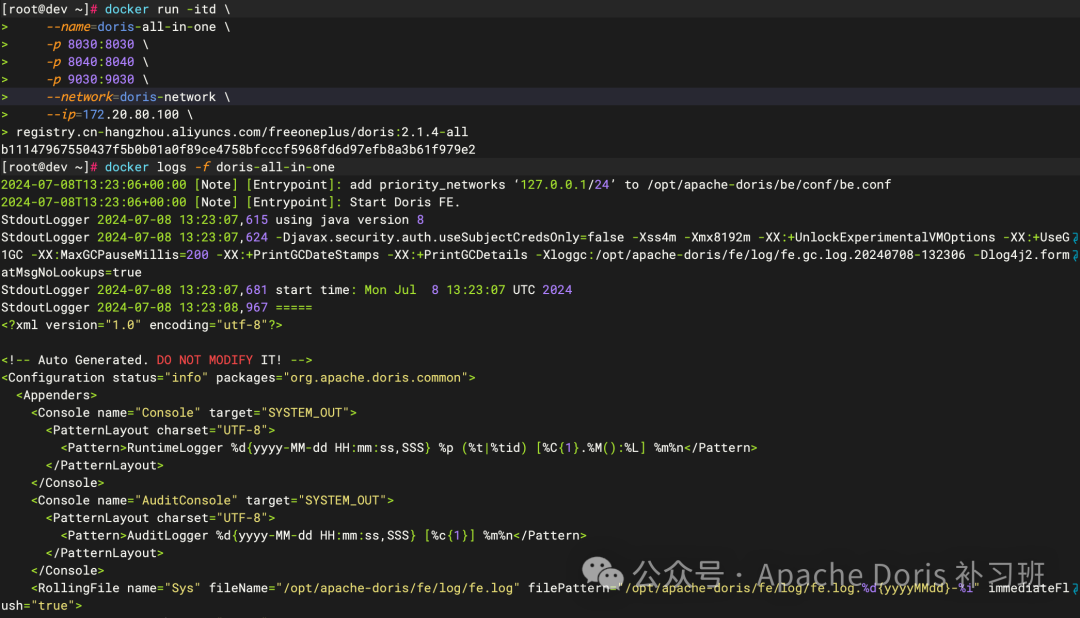This screenshot has height=618, width=1080.
Task: Select the container ID hash starting b11147967550437
Action: pyautogui.click(x=238, y=150)
